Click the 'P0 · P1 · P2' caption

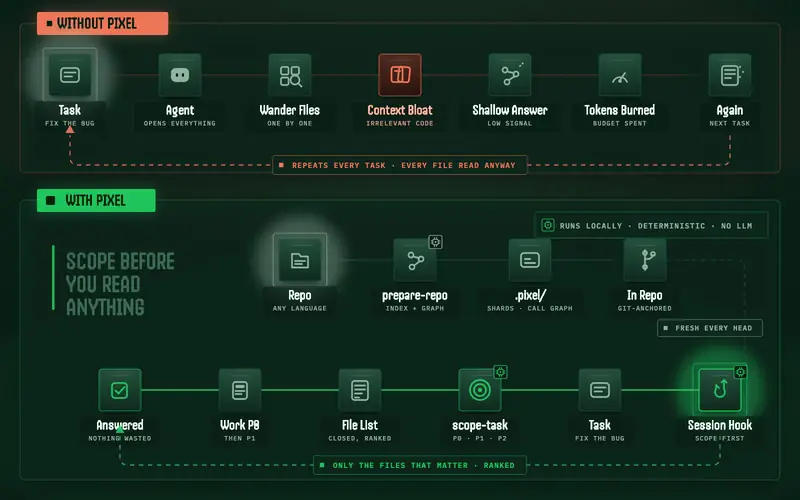pos(480,438)
